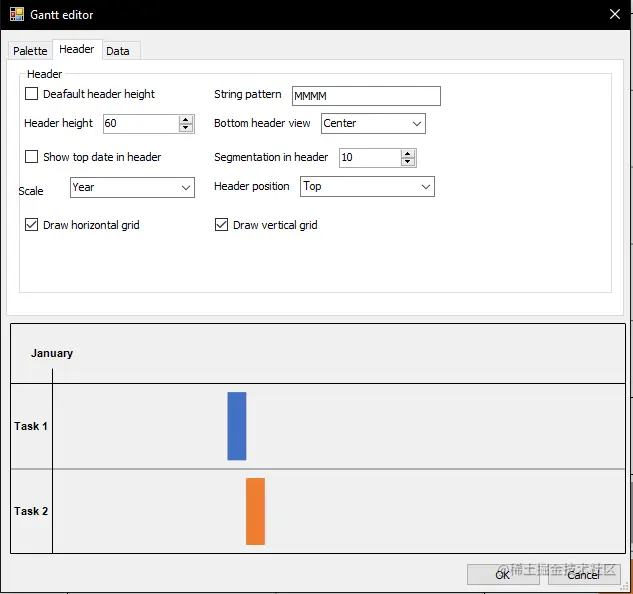The height and width of the screenshot is (594, 633).
Task: Uncheck Draw horizontal grid
Action: pos(31,225)
